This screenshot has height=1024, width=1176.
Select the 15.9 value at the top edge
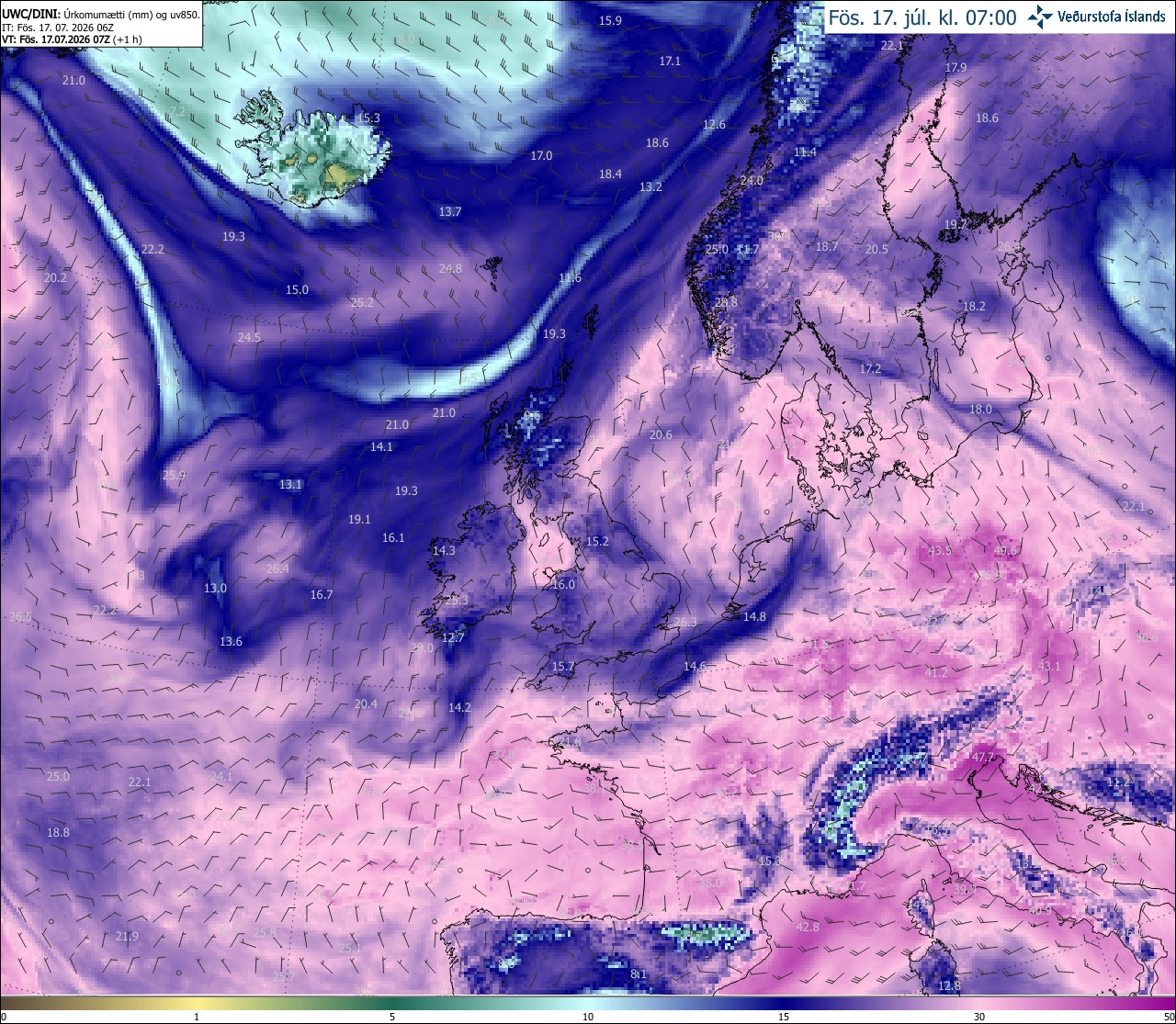pyautogui.click(x=610, y=21)
